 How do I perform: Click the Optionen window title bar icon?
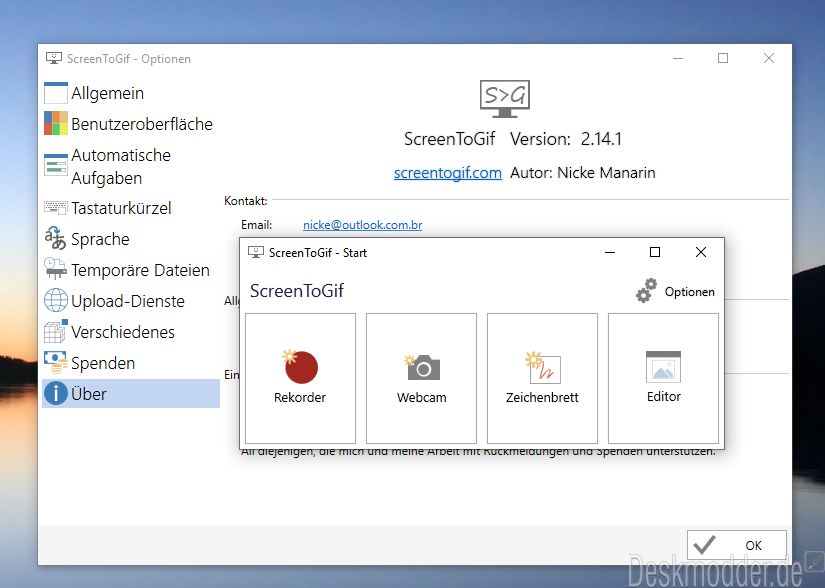(x=54, y=58)
